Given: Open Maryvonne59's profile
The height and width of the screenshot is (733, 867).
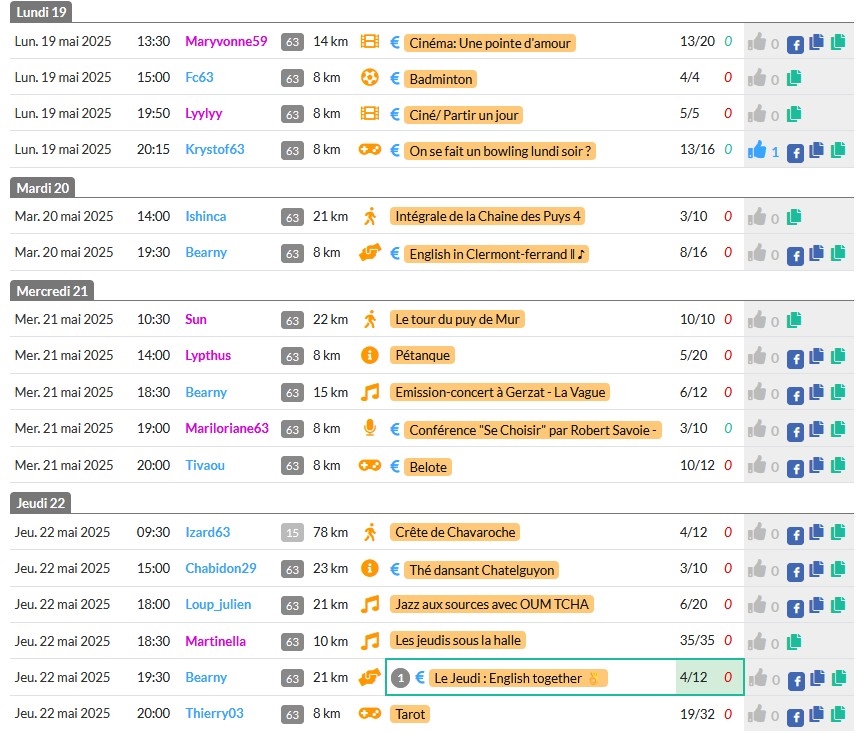Looking at the screenshot, I should pyautogui.click(x=226, y=41).
